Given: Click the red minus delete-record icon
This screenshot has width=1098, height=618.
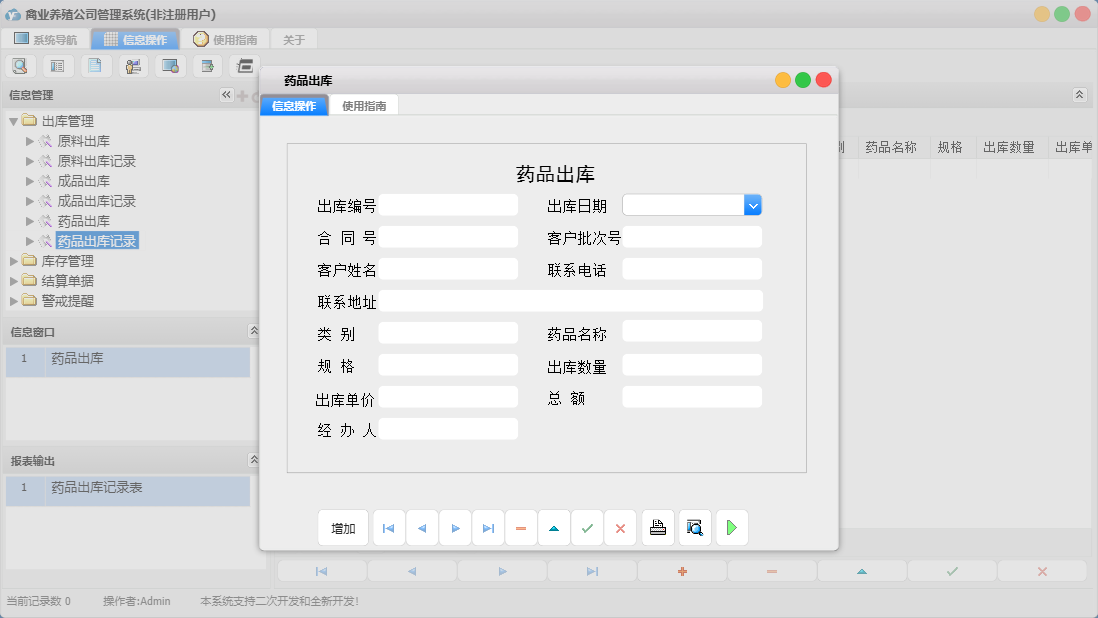Looking at the screenshot, I should tap(521, 527).
